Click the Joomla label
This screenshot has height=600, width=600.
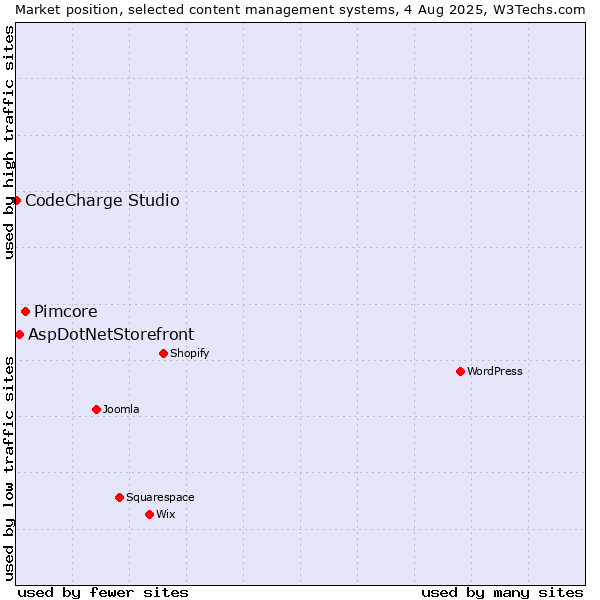(121, 409)
